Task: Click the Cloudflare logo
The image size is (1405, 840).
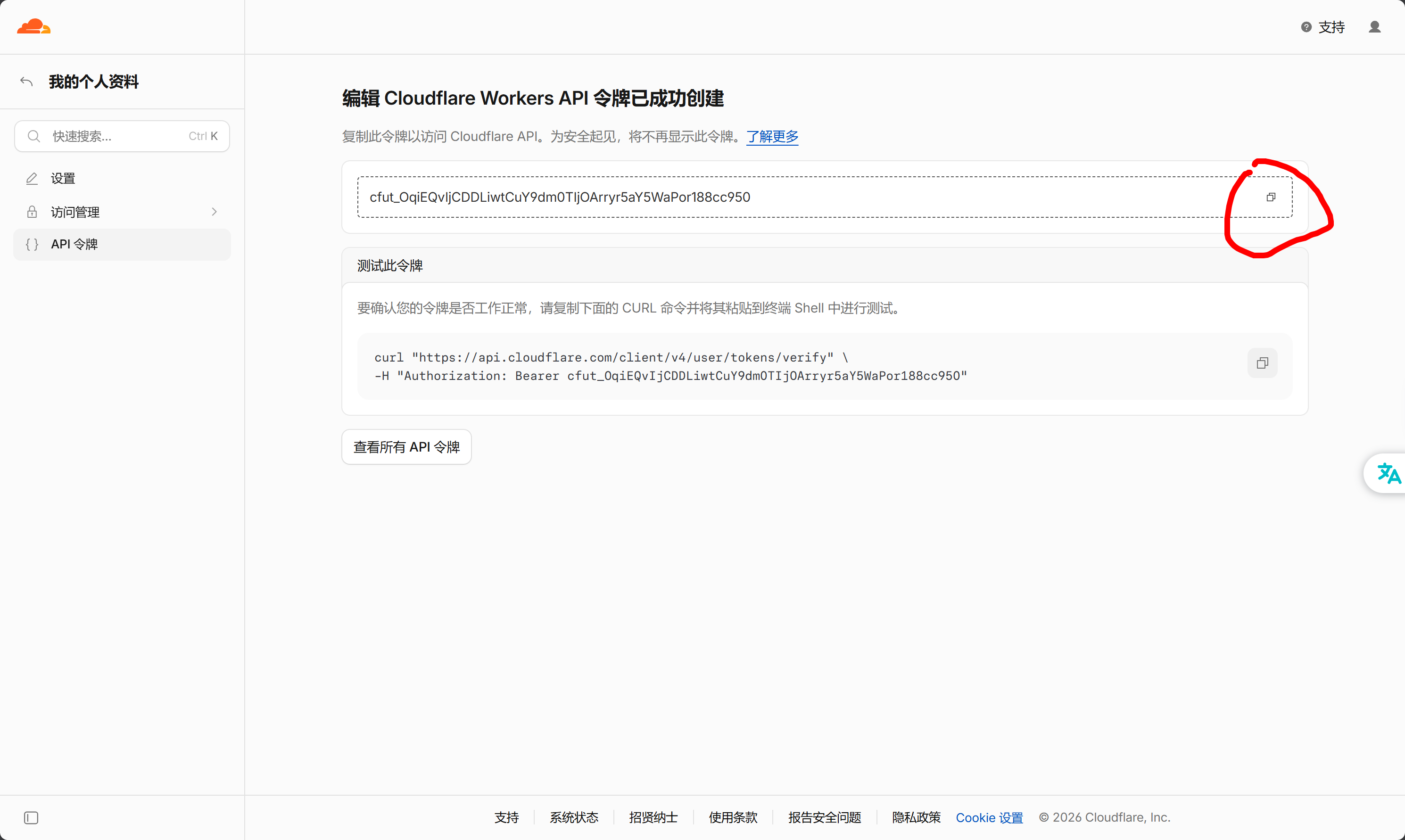Action: click(x=33, y=26)
